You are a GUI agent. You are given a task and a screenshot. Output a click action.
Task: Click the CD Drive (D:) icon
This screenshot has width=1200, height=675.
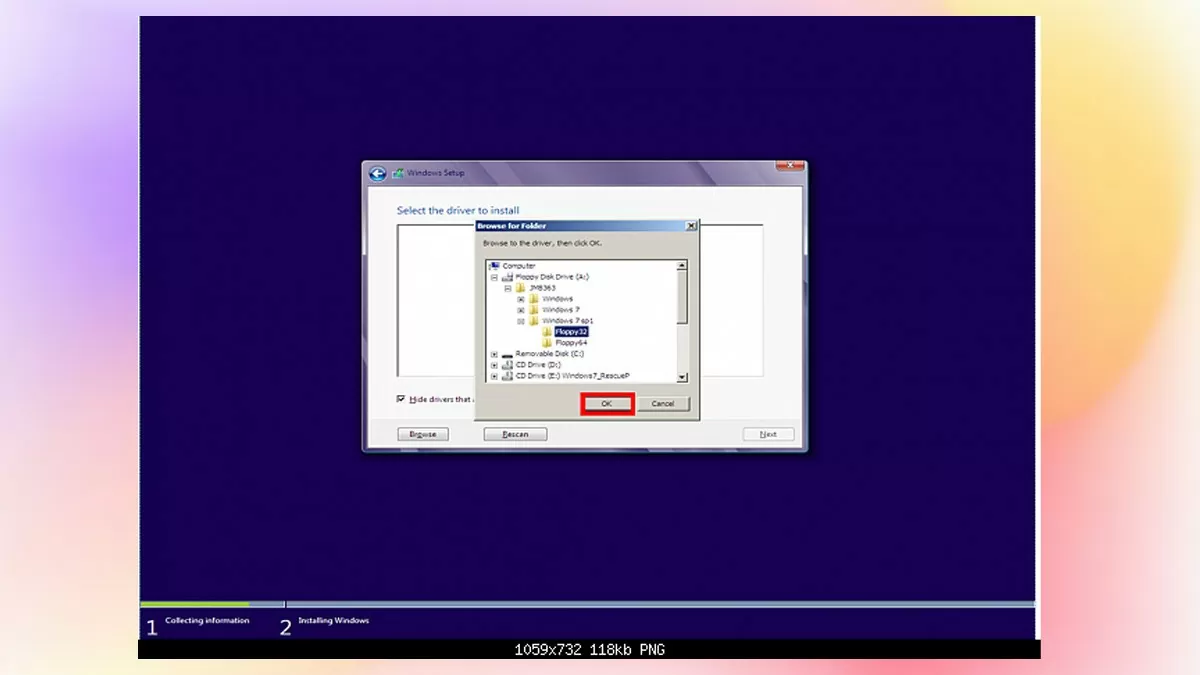coord(509,364)
